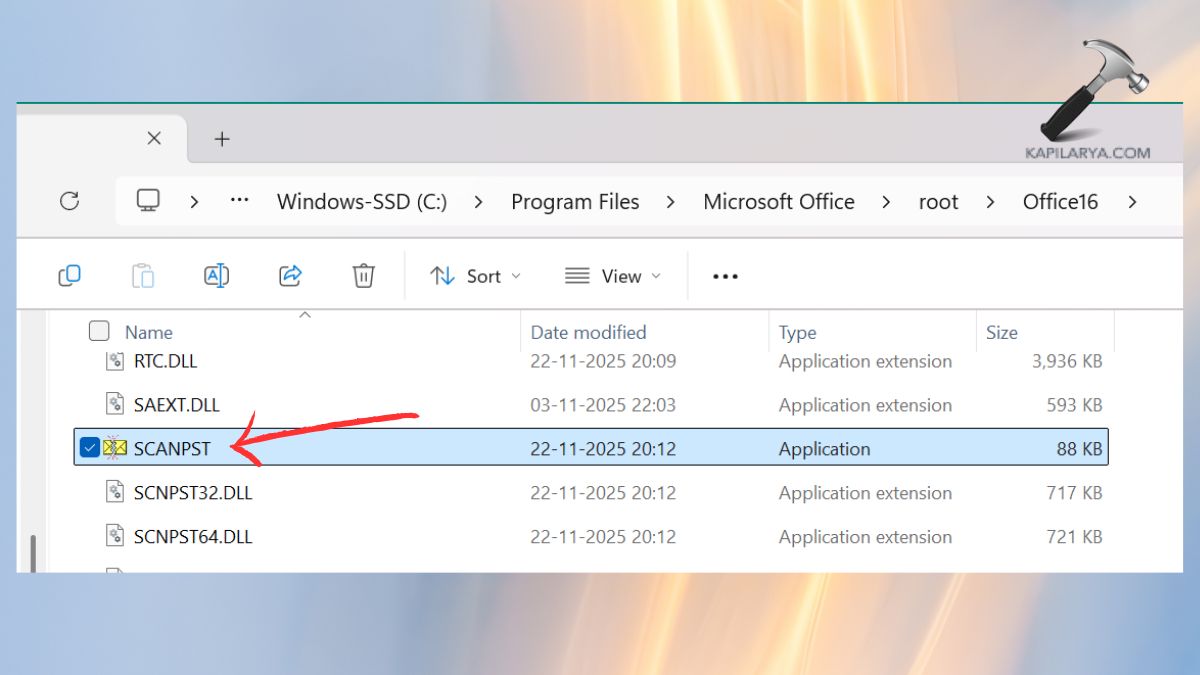The height and width of the screenshot is (675, 1200).
Task: Click the This PC monitor icon
Action: tap(148, 201)
